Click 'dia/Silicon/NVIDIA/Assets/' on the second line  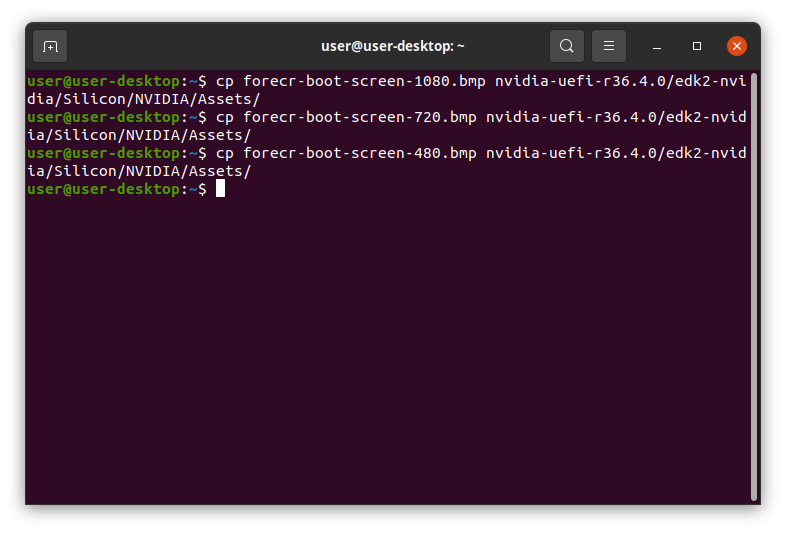point(143,99)
